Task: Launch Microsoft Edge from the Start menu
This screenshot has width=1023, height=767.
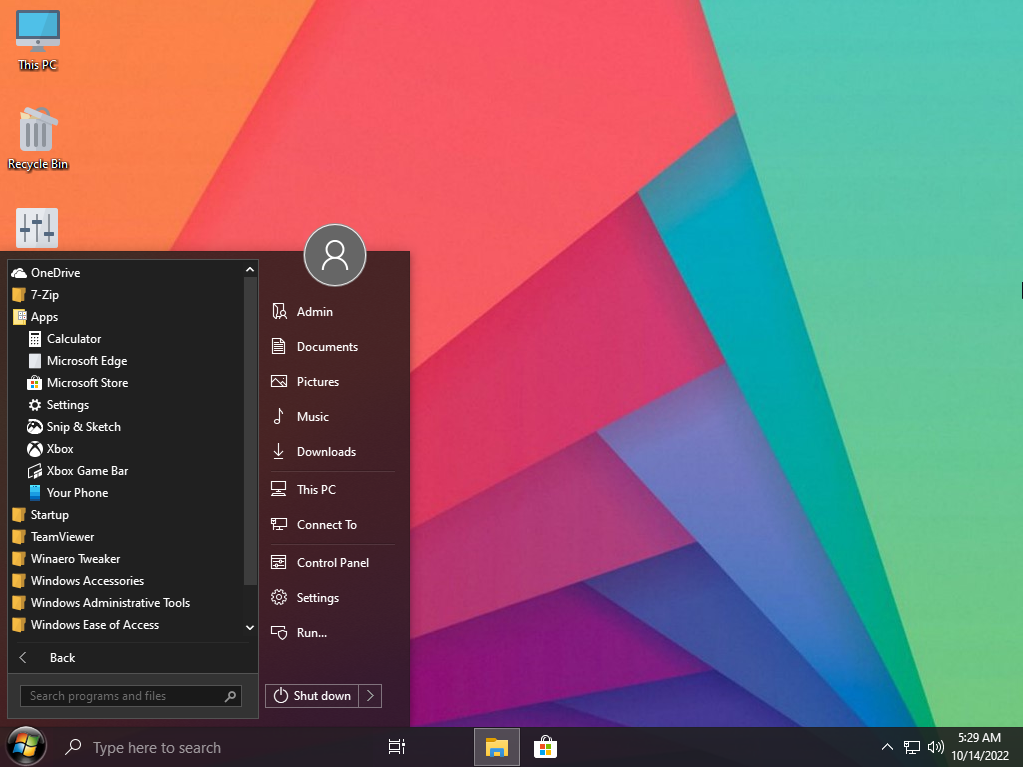Action: click(x=86, y=361)
